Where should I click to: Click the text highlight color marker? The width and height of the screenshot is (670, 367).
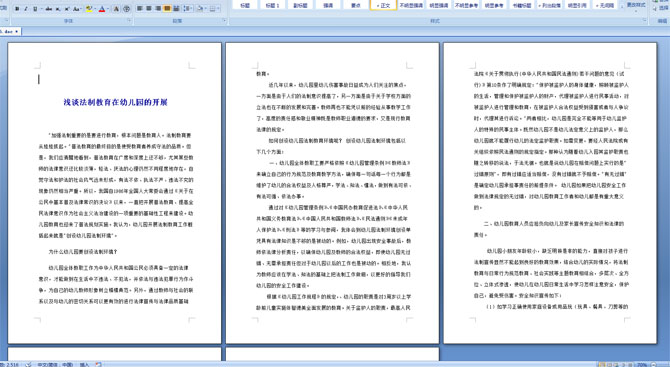(x=89, y=9)
